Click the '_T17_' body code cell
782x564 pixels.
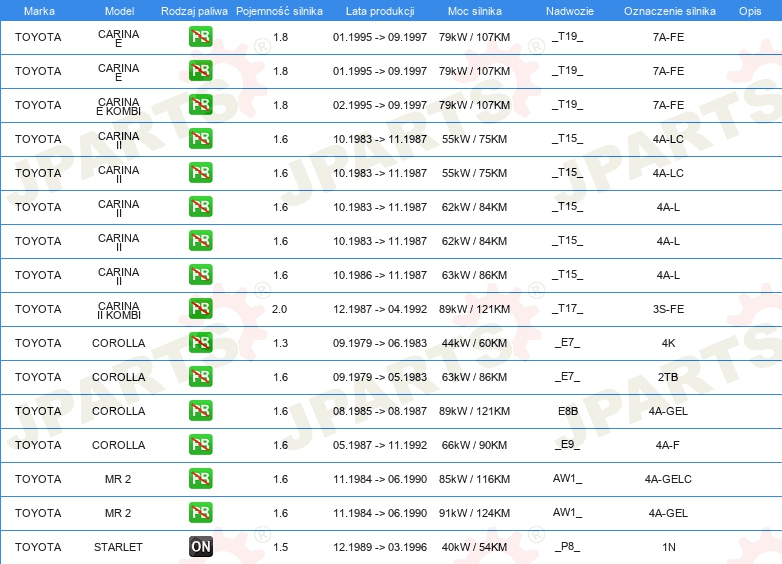[568, 309]
